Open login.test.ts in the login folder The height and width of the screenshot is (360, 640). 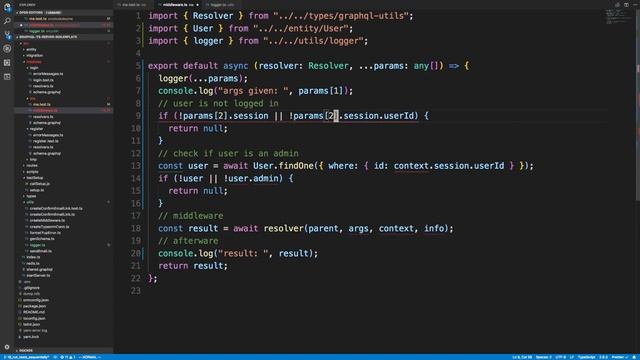43,80
